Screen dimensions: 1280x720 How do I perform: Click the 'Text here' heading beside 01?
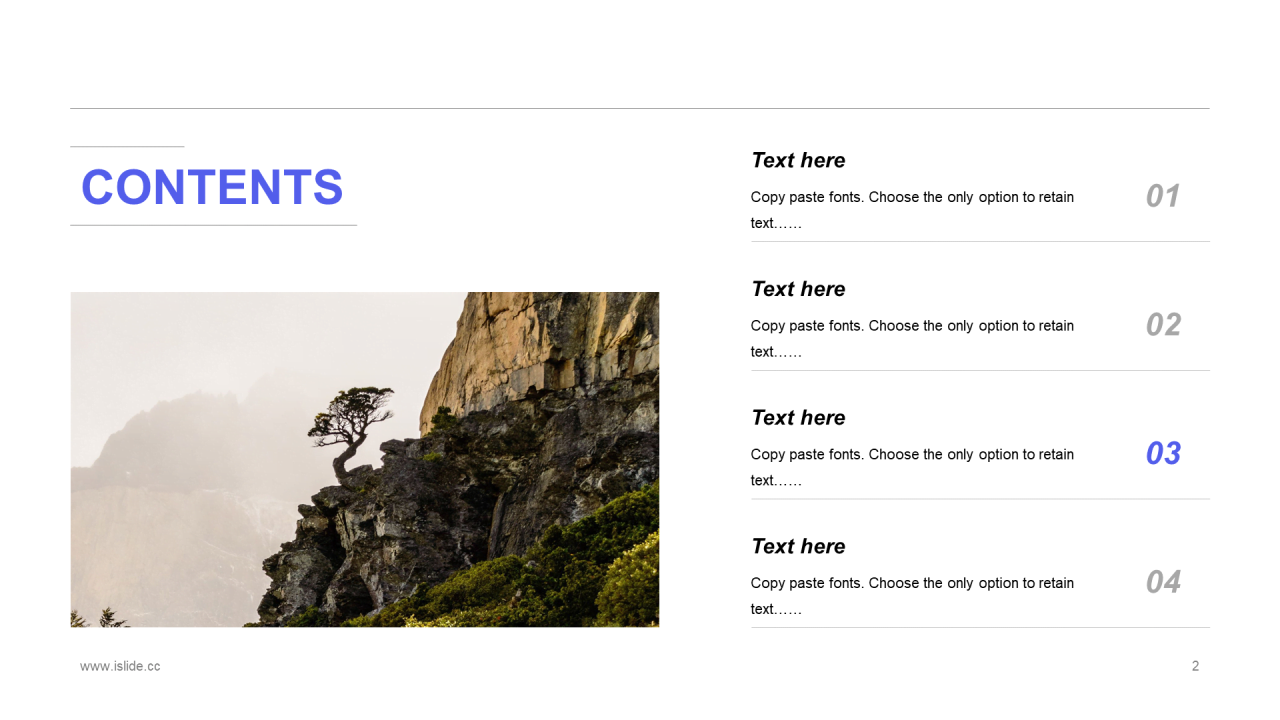tap(798, 160)
